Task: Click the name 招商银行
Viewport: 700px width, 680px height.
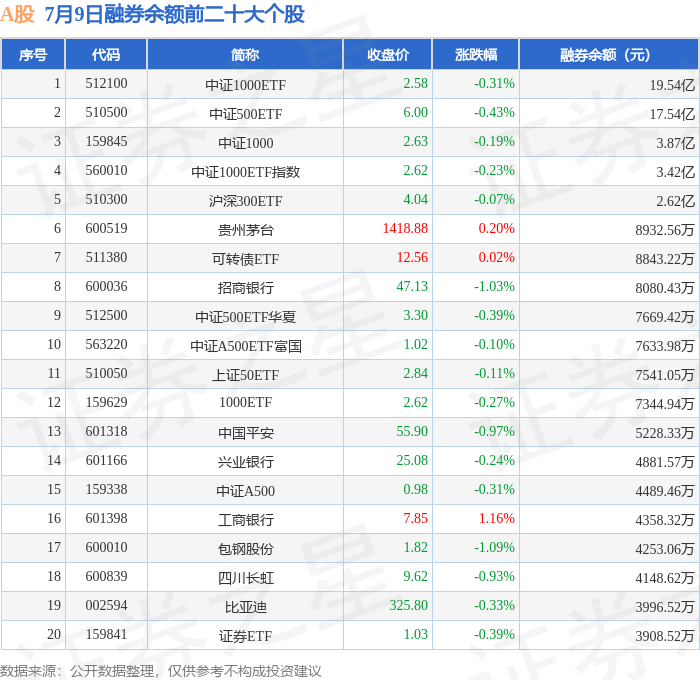Action: click(246, 288)
